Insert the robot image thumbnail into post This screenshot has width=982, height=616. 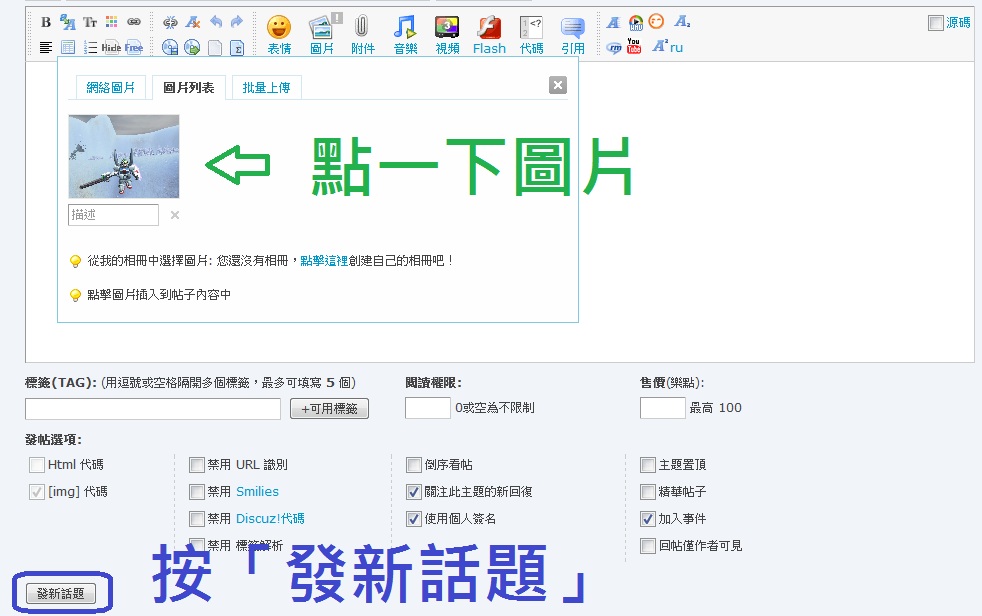tap(124, 157)
